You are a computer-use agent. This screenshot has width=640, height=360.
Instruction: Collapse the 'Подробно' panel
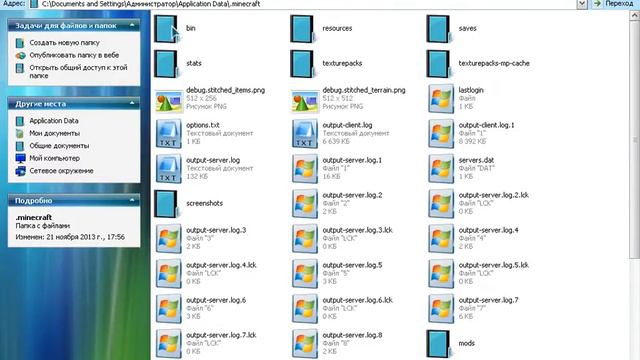(132, 200)
